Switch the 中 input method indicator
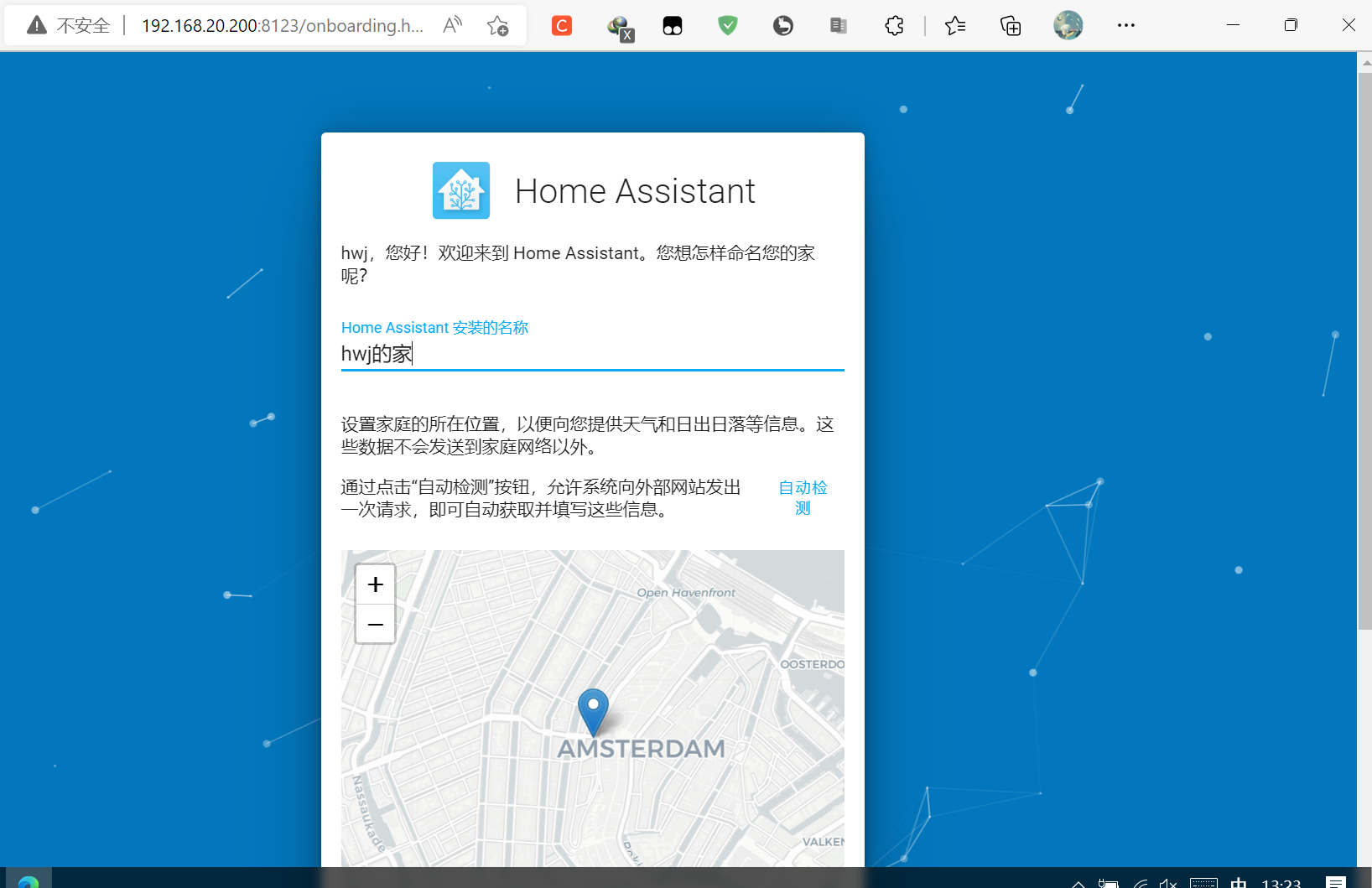This screenshot has height=888, width=1372. point(1239,883)
